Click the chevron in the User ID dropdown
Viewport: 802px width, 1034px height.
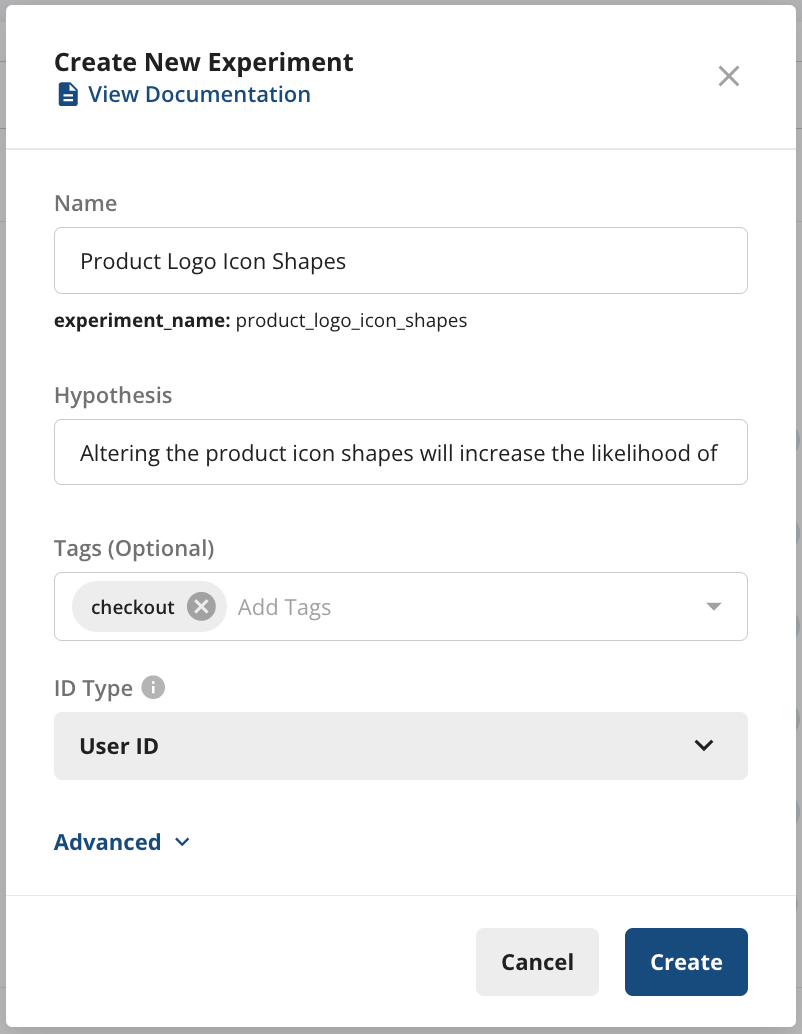(704, 746)
